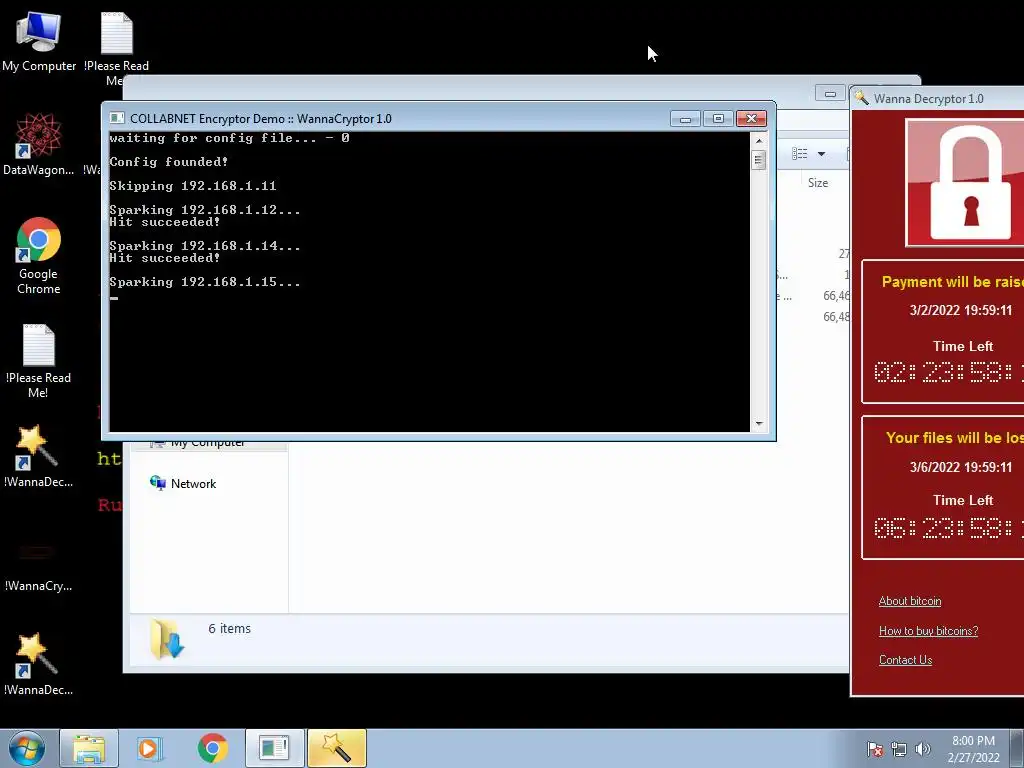The width and height of the screenshot is (1024, 768).
Task: Click the console vertical scrollbar thumb
Action: point(759,160)
